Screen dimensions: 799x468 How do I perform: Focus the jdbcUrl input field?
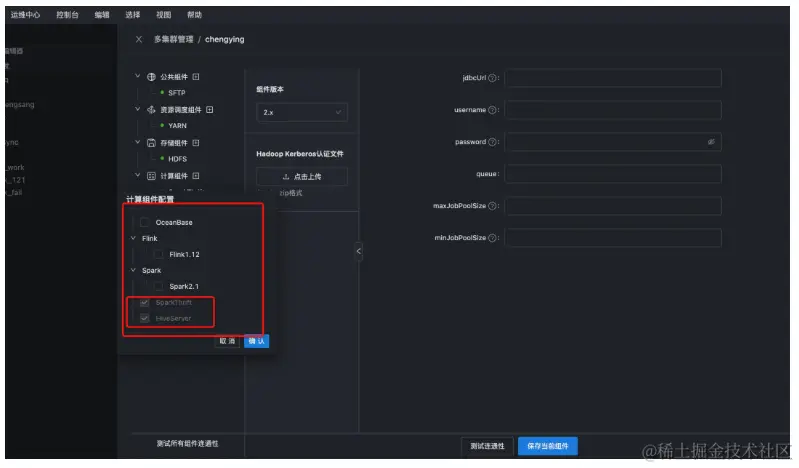(613, 78)
